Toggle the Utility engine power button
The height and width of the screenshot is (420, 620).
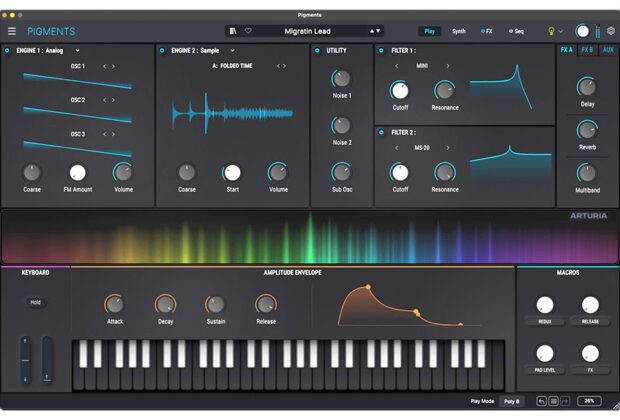[x=317, y=51]
